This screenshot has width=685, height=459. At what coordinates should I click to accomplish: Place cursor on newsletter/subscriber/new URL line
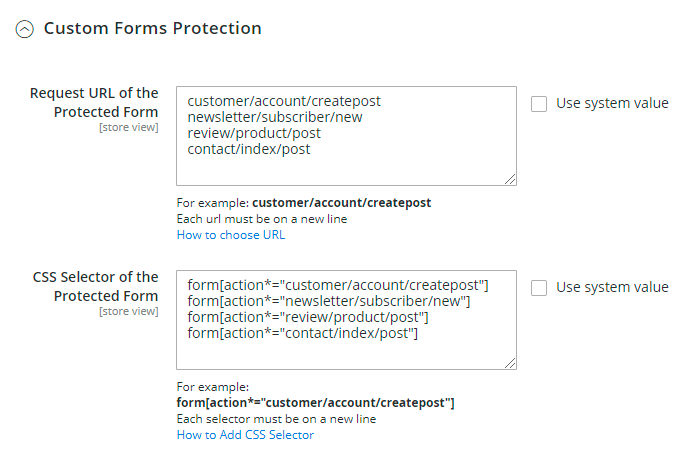[x=276, y=118]
